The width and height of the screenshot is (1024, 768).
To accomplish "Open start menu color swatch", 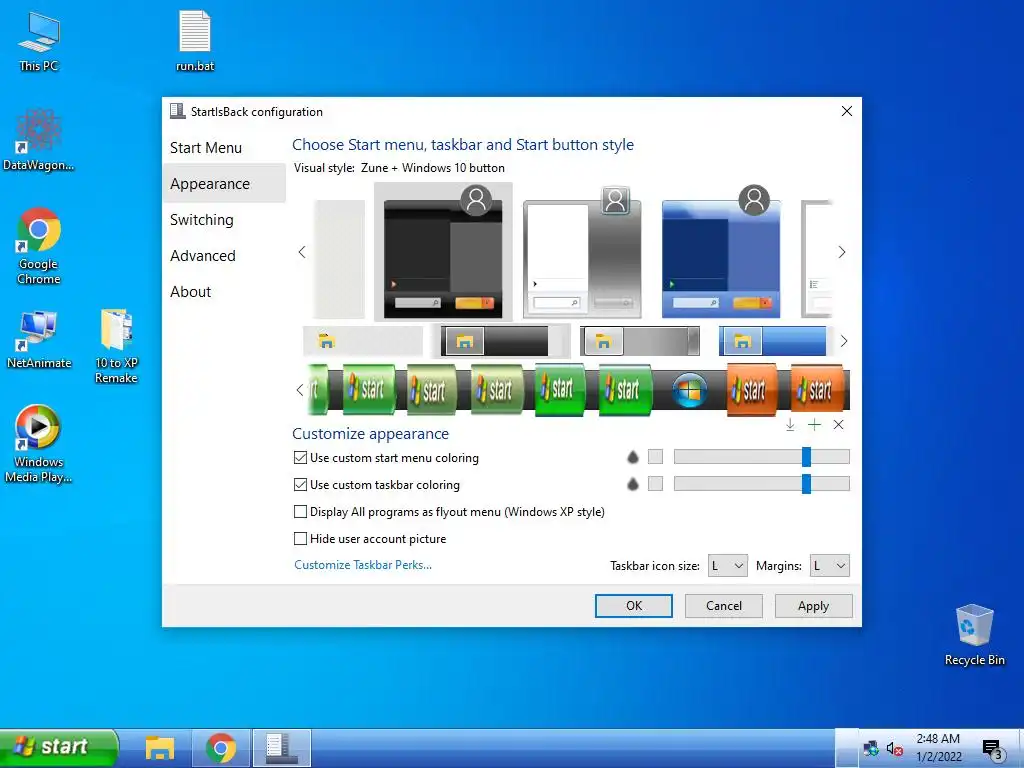I will 655,457.
